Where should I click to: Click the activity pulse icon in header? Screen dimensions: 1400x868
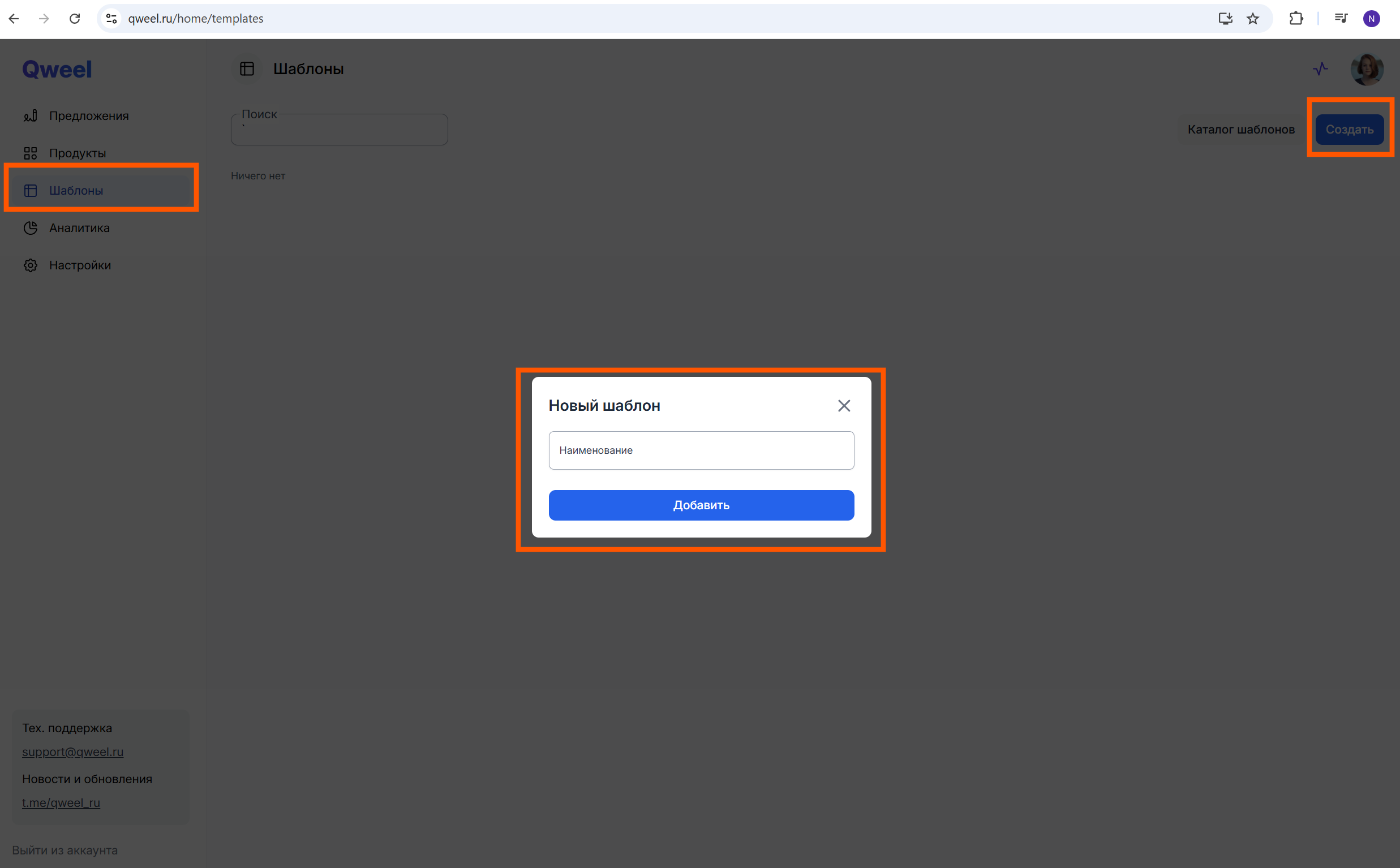click(1320, 69)
